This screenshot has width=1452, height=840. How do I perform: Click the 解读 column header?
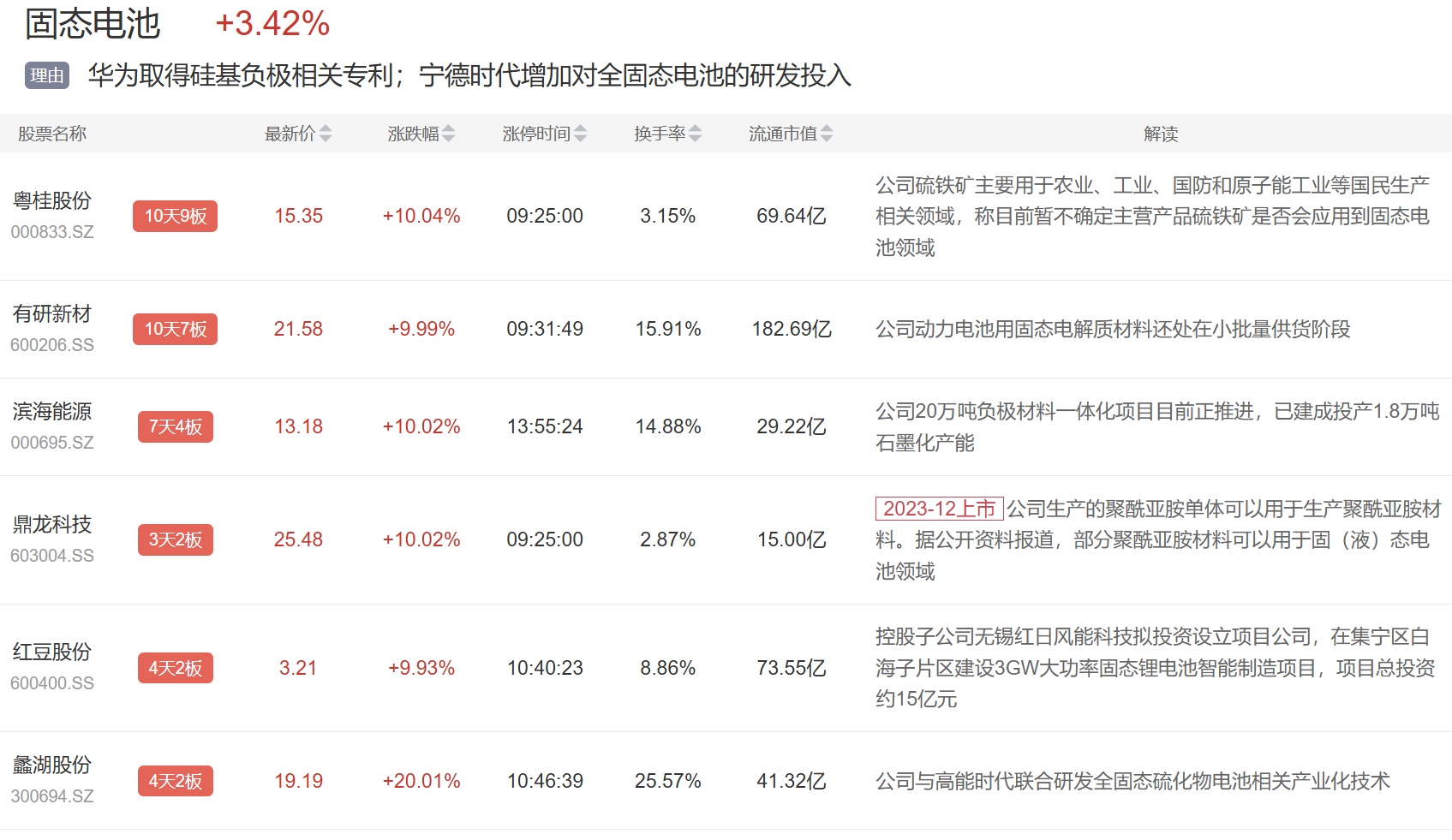[x=1161, y=134]
